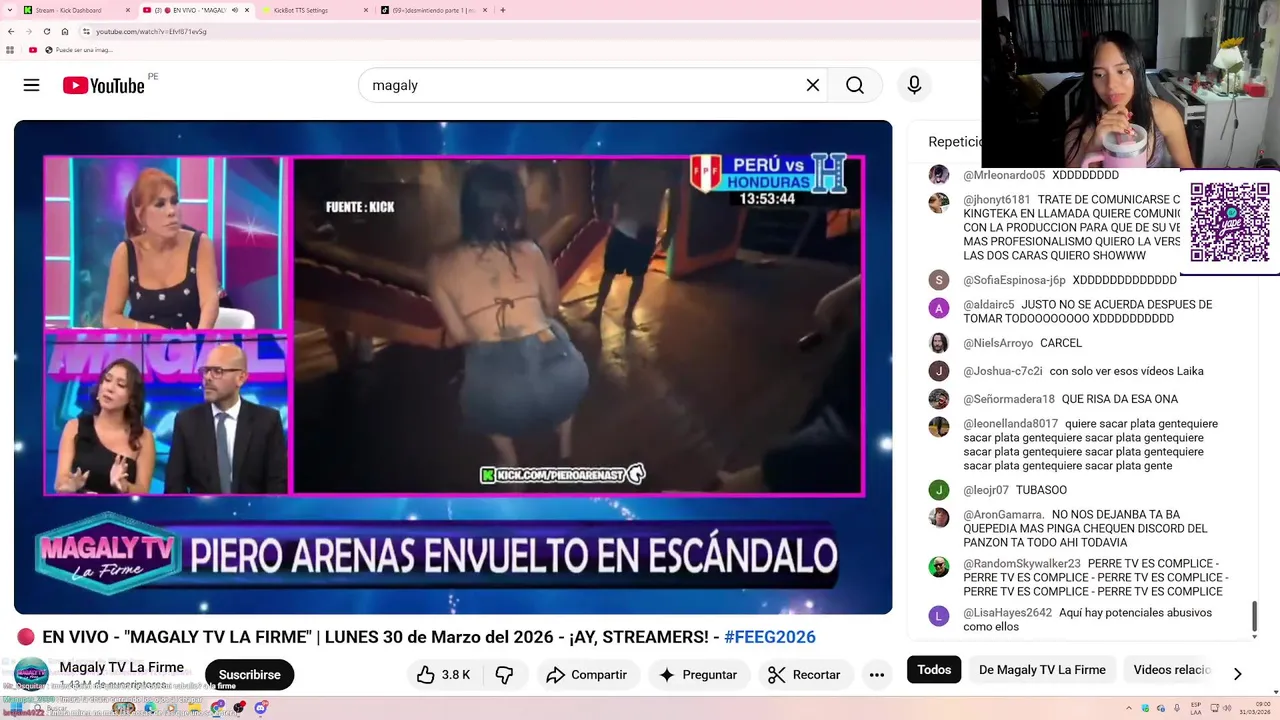Click @AronGamarra. chat username
The image size is (1280, 720).
[1003, 515]
